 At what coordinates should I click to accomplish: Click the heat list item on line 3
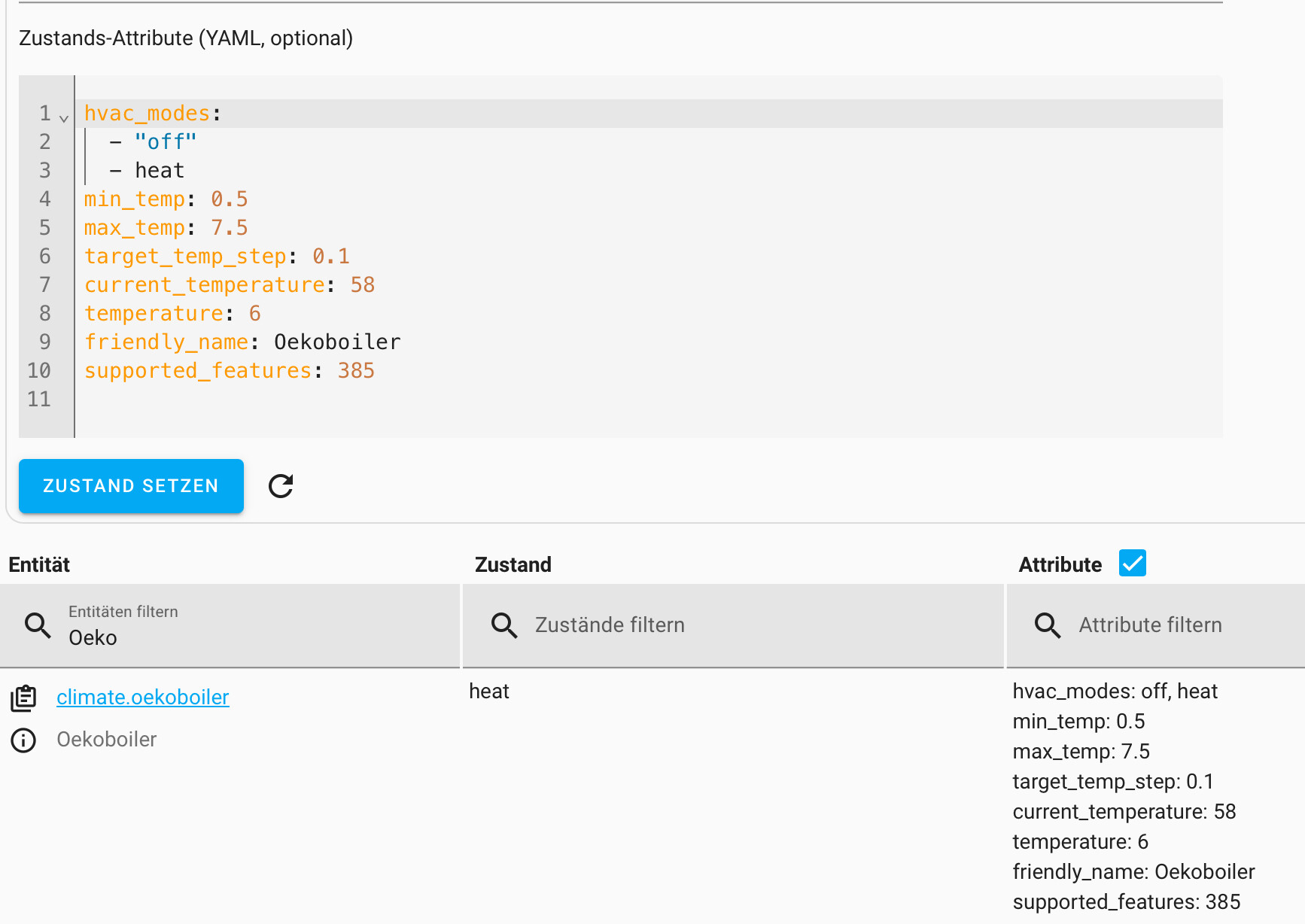point(160,171)
